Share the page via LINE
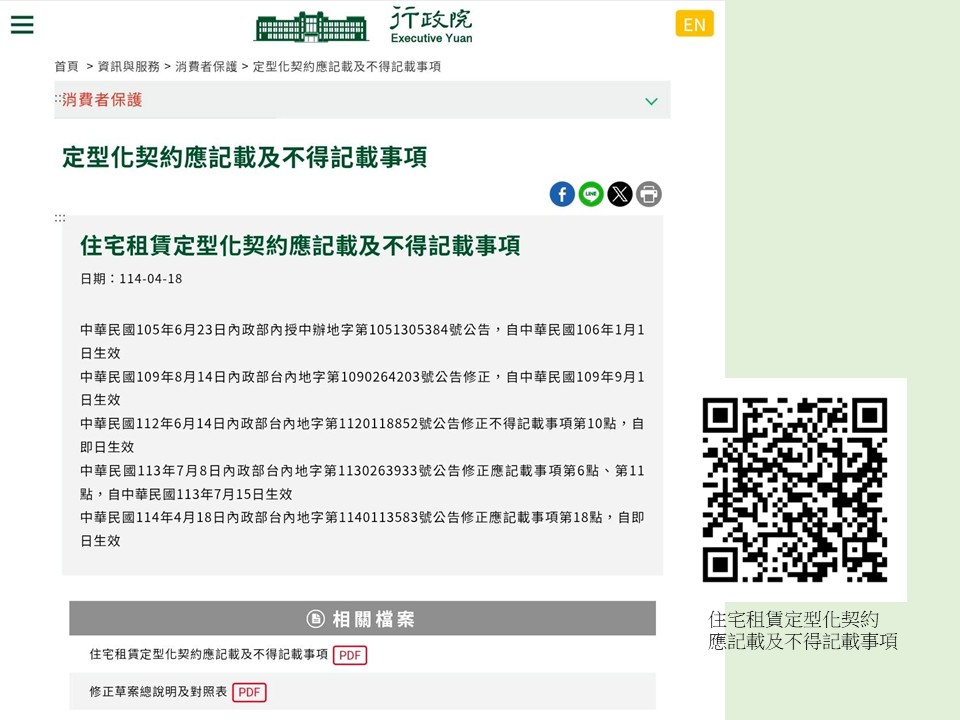This screenshot has width=960, height=720. [x=591, y=194]
